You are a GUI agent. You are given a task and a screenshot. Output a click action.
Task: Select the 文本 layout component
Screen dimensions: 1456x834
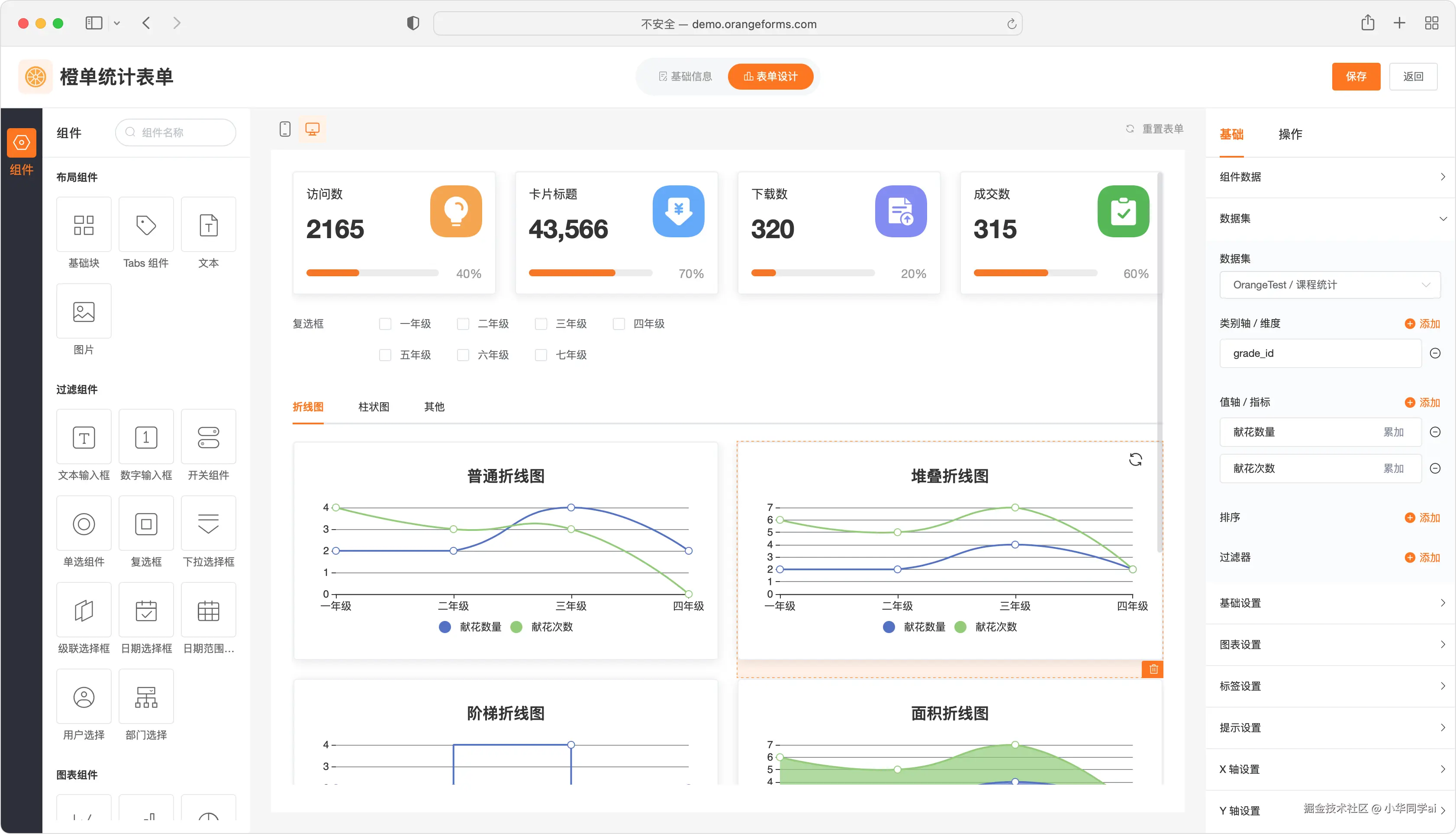(x=209, y=225)
